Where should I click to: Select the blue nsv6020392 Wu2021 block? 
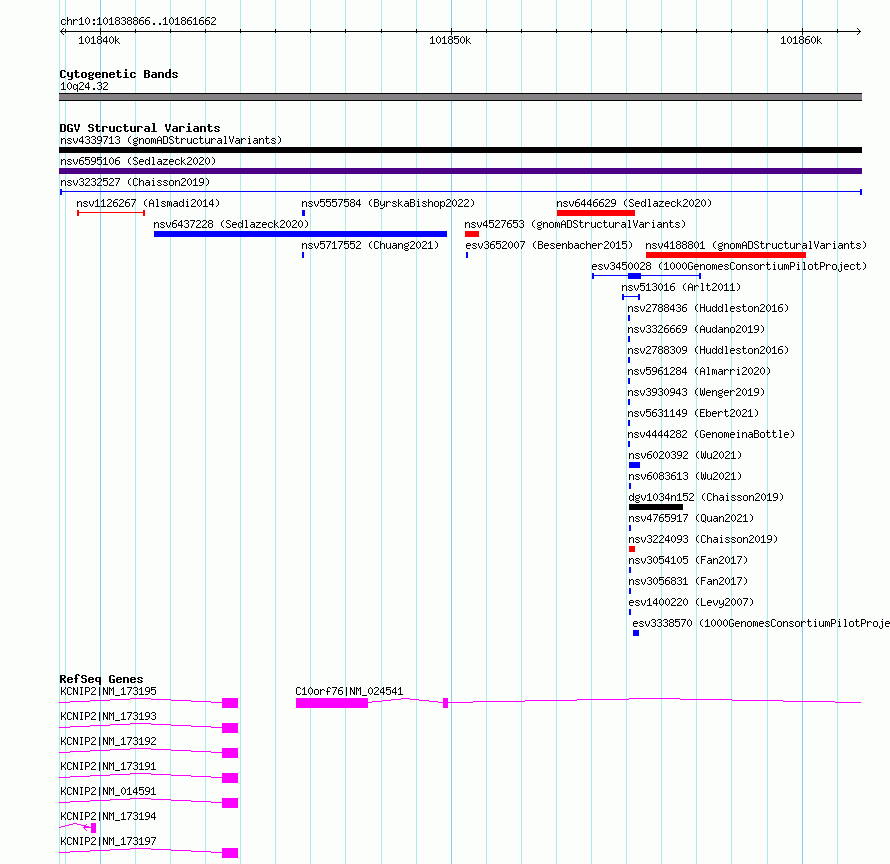[x=635, y=465]
